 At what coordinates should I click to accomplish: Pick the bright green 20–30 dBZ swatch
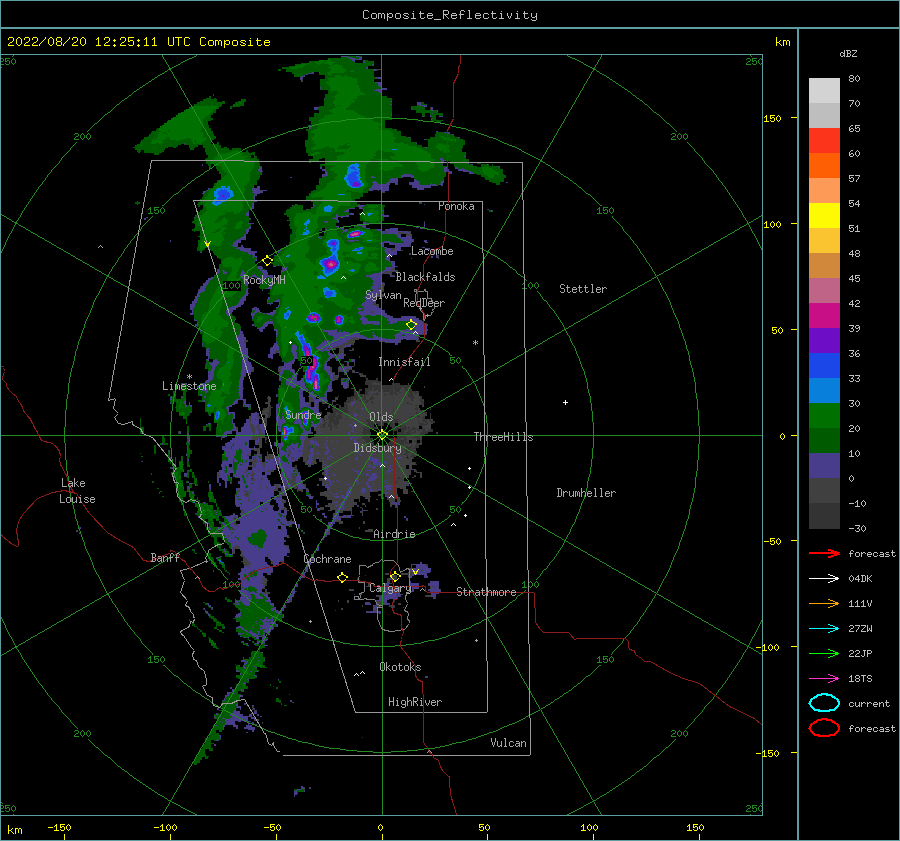824,415
